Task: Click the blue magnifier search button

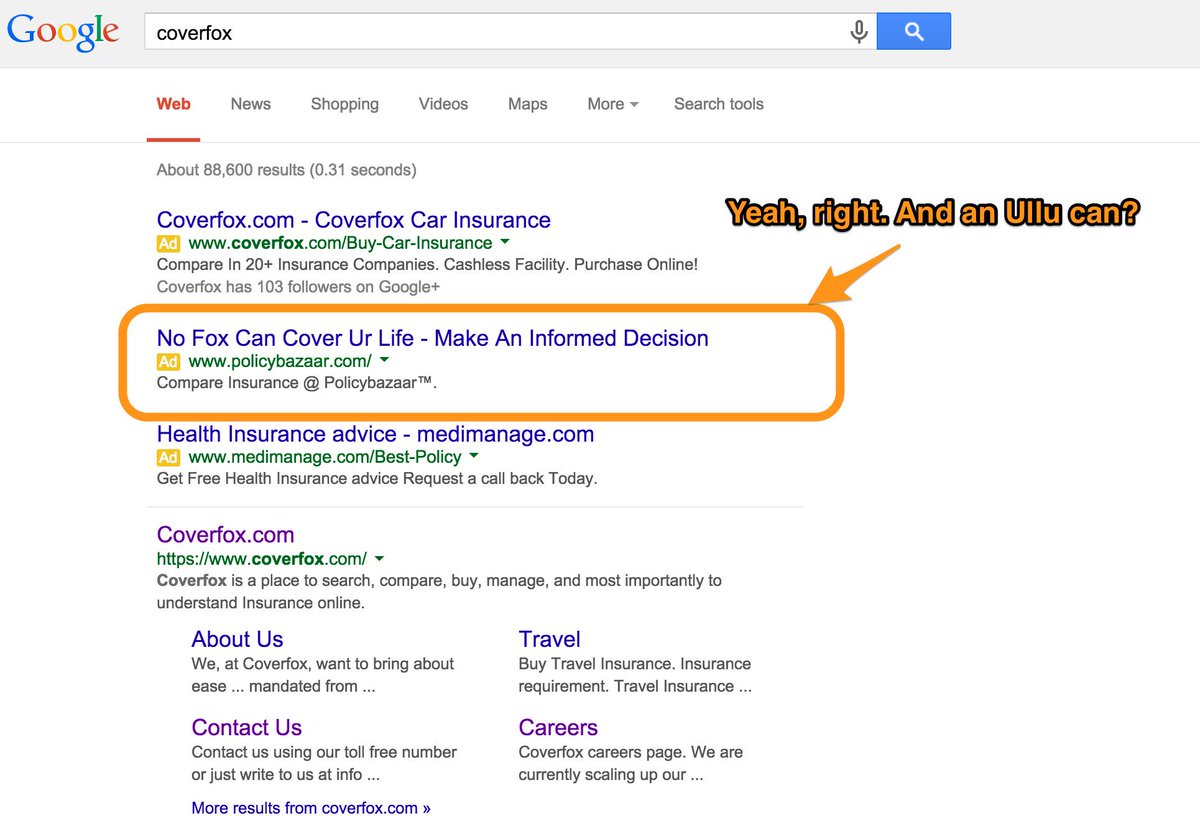Action: click(914, 32)
